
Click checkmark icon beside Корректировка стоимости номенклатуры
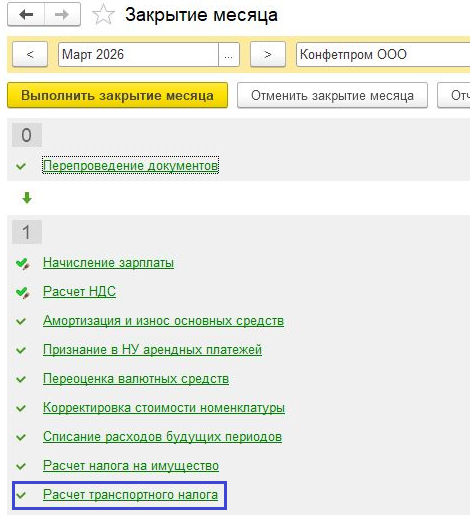click(21, 408)
